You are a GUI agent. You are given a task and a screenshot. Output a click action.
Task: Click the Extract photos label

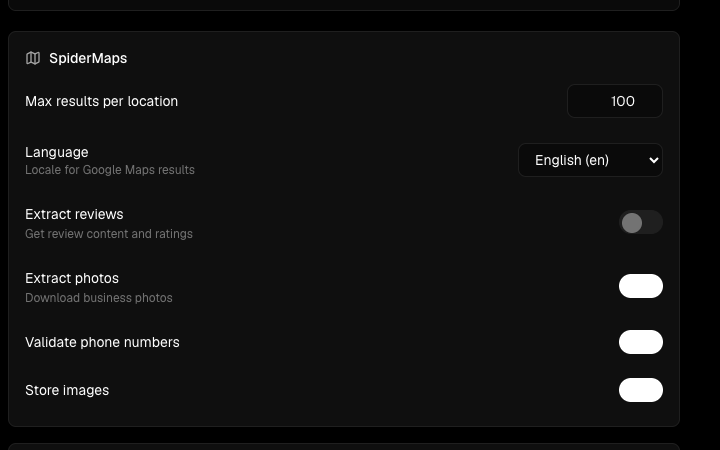[x=72, y=278]
